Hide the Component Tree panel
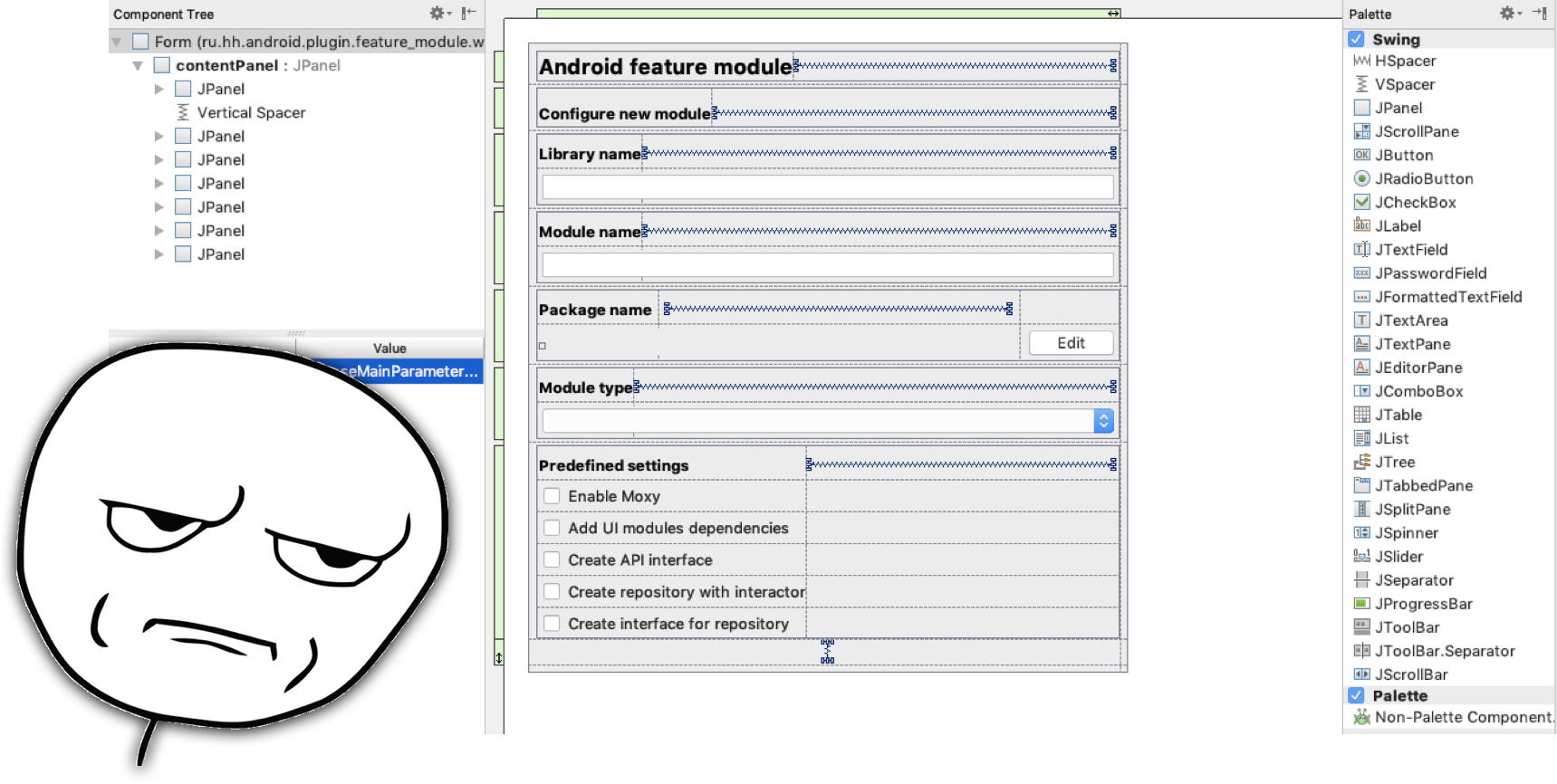Viewport: 1557px width, 784px height. [x=468, y=14]
